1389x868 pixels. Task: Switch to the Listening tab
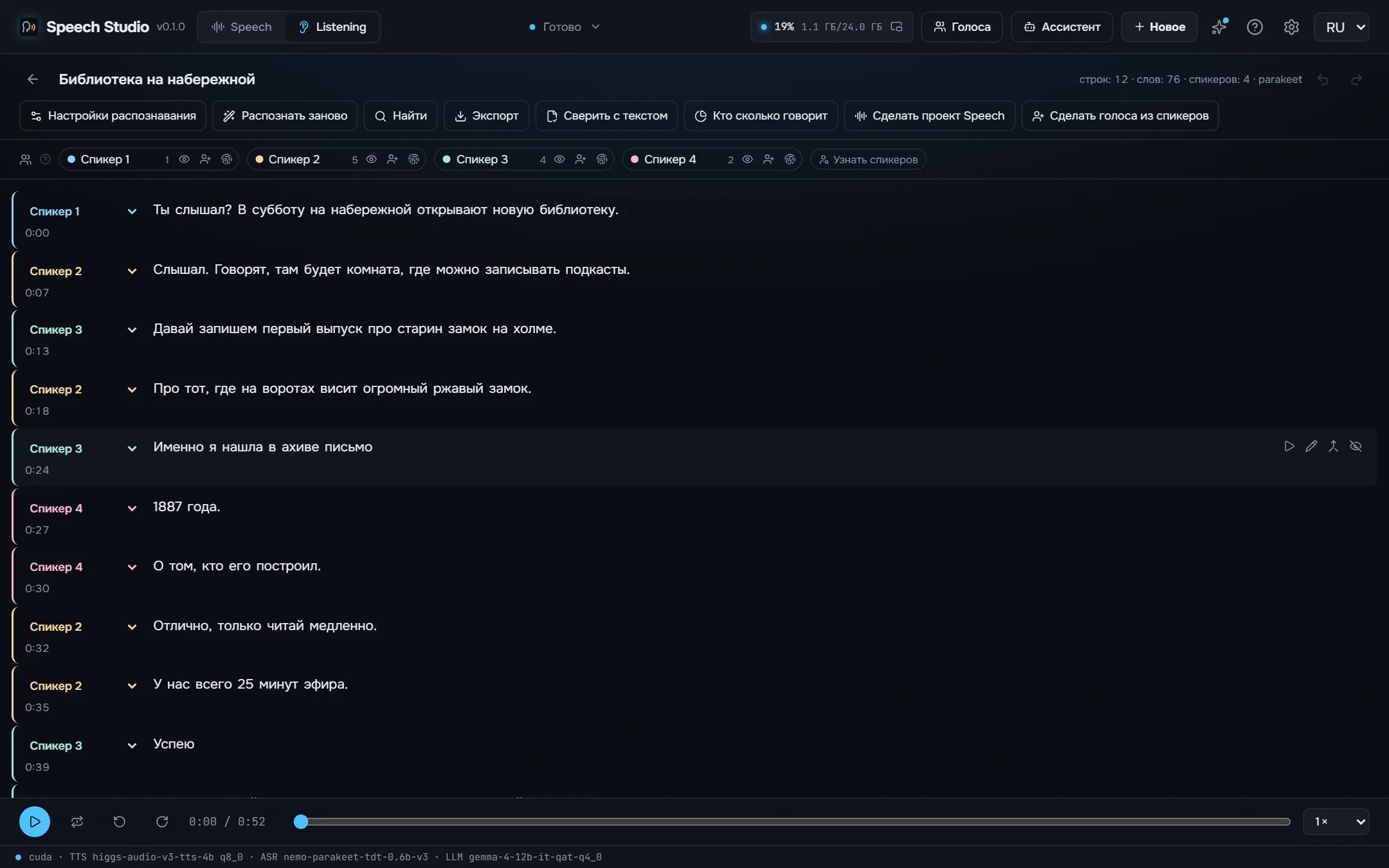(x=332, y=27)
